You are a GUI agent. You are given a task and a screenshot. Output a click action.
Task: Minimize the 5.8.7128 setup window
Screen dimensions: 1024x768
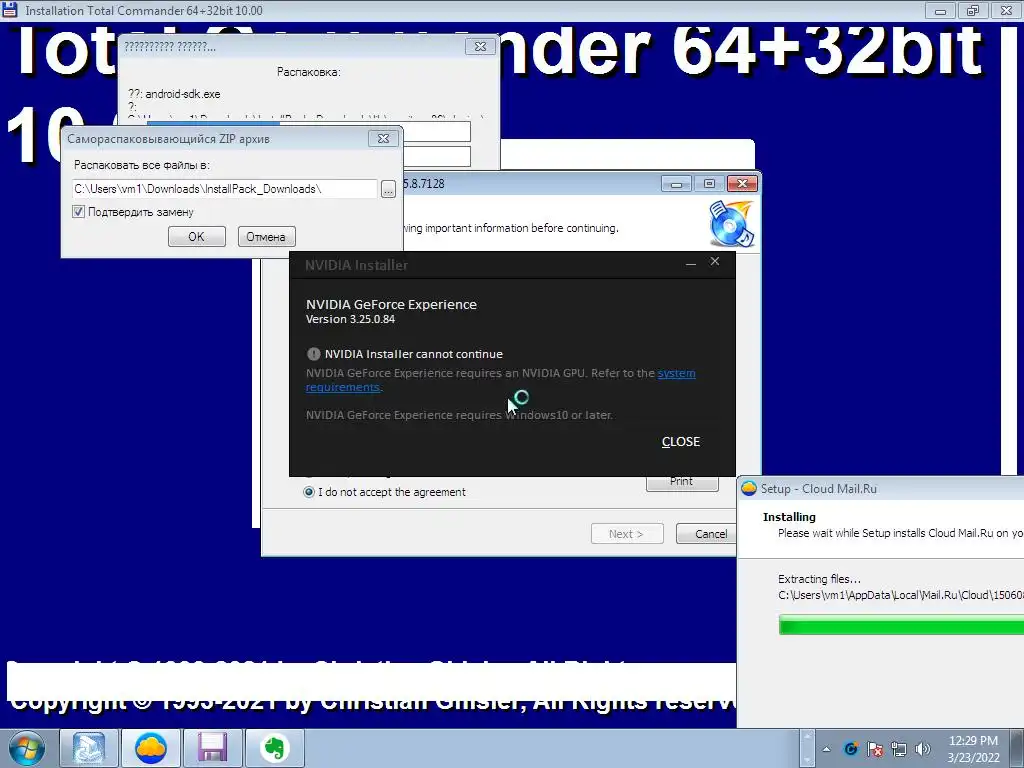(677, 184)
